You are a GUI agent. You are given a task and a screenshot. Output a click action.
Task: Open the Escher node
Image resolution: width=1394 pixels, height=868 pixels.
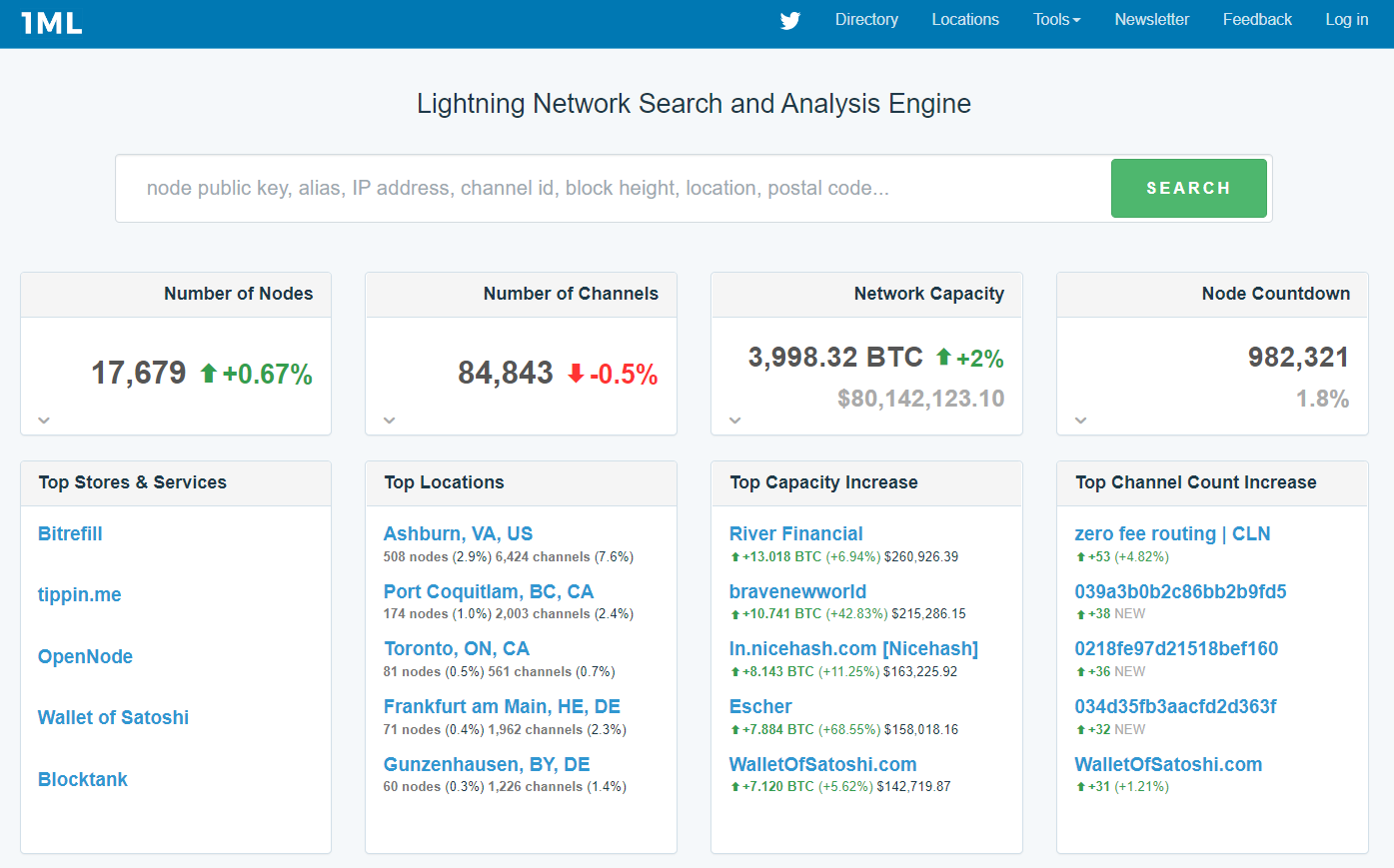point(760,706)
